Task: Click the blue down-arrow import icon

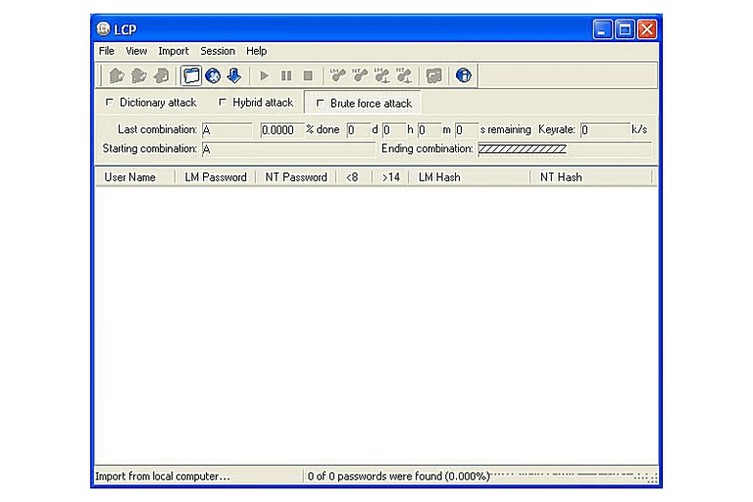Action: [x=233, y=75]
